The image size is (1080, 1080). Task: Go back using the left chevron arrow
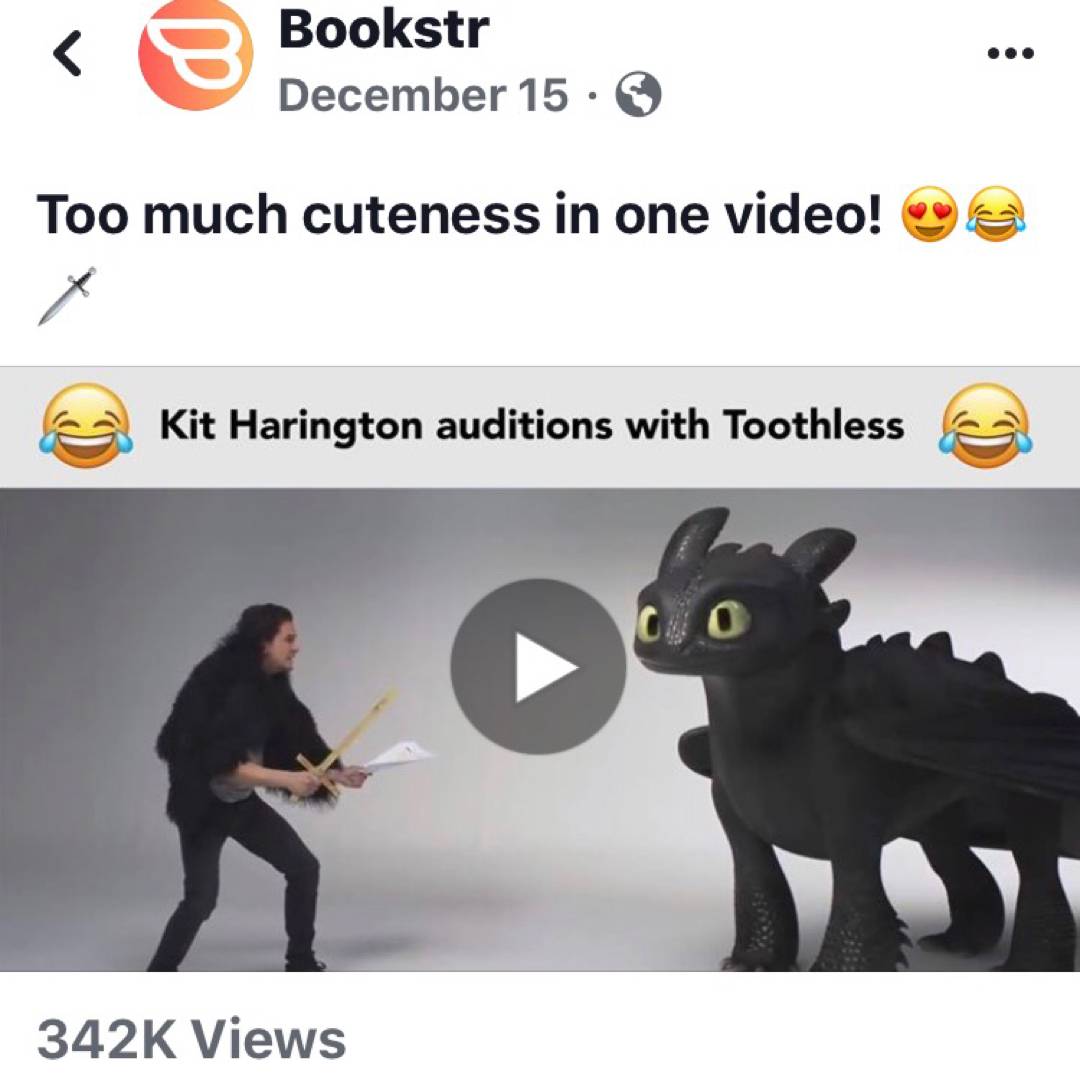click(68, 53)
